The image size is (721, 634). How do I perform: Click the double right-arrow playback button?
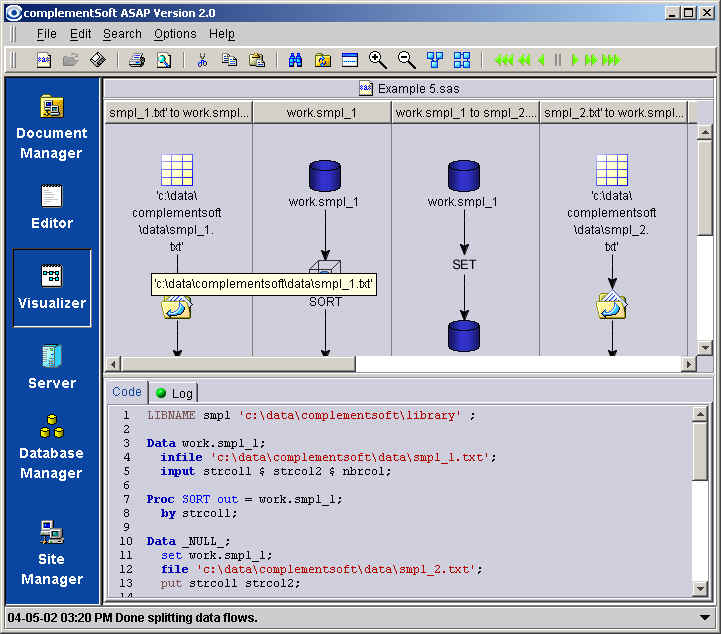(x=590, y=60)
